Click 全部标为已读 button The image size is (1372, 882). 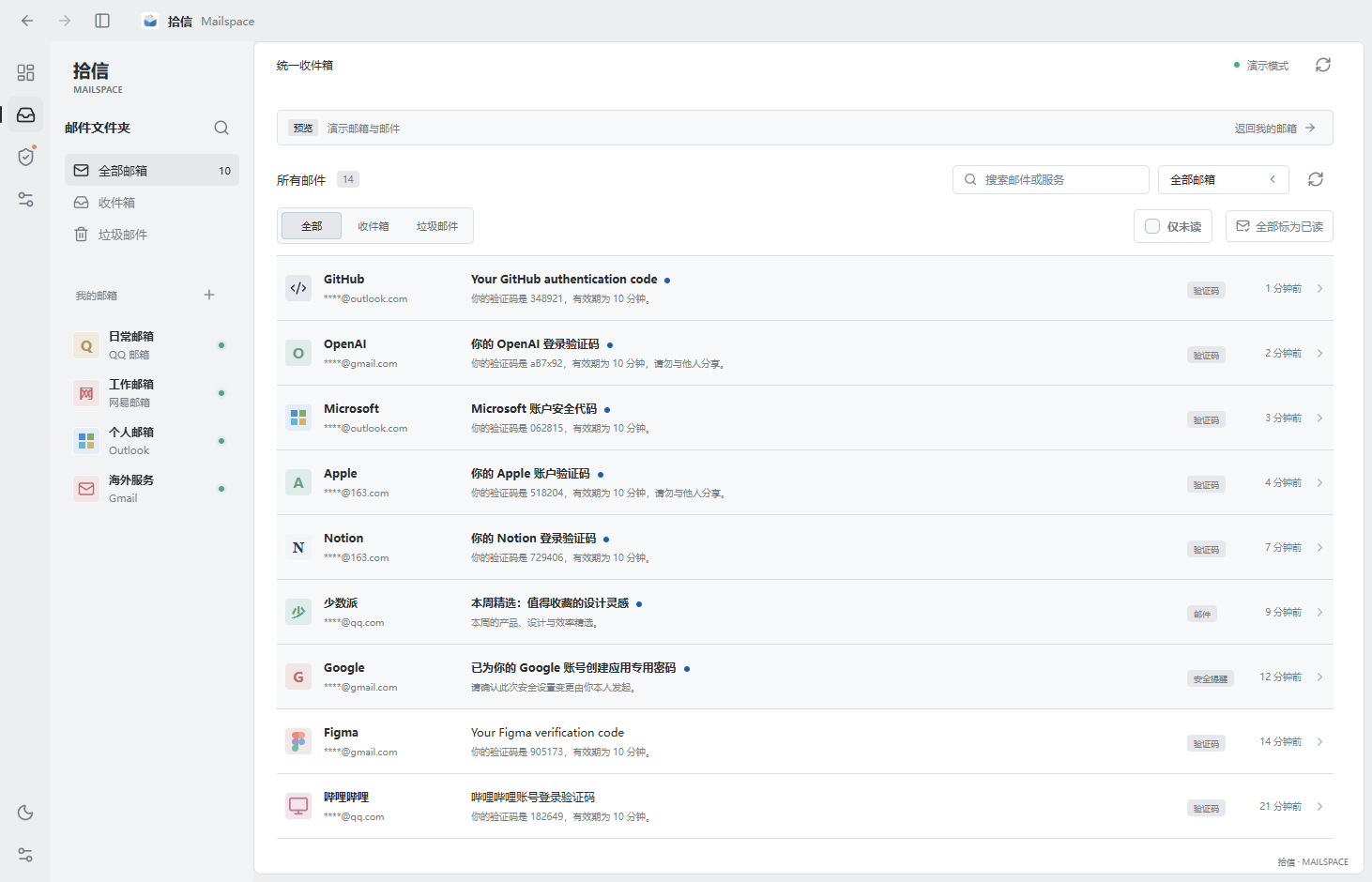coord(1279,226)
